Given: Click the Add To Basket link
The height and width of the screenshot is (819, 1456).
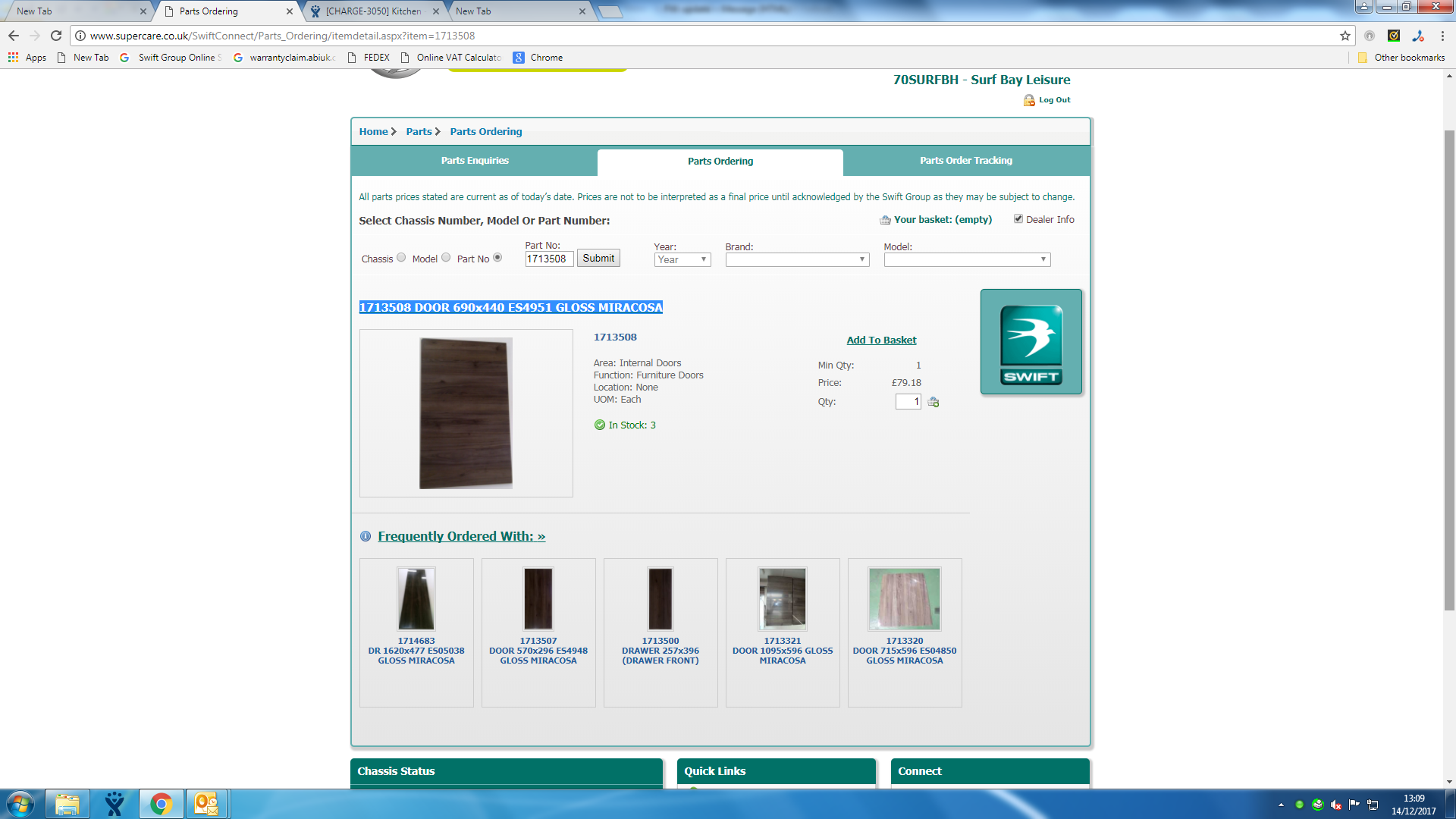Looking at the screenshot, I should point(881,340).
